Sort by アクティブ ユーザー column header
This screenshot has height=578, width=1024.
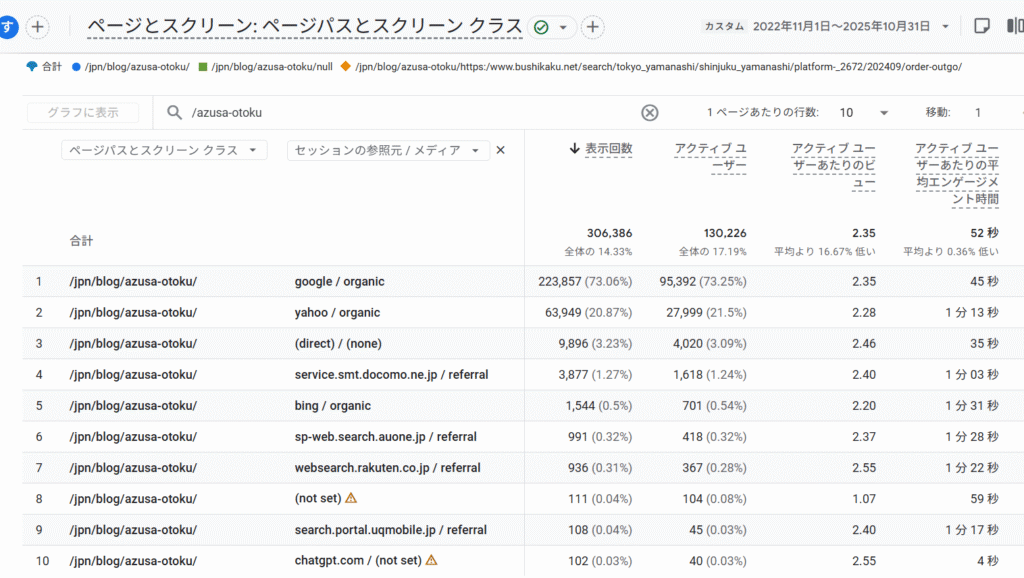point(711,157)
